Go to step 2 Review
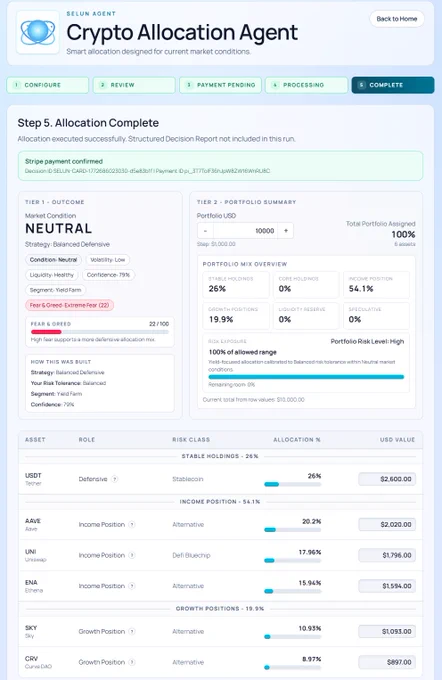 pos(134,85)
